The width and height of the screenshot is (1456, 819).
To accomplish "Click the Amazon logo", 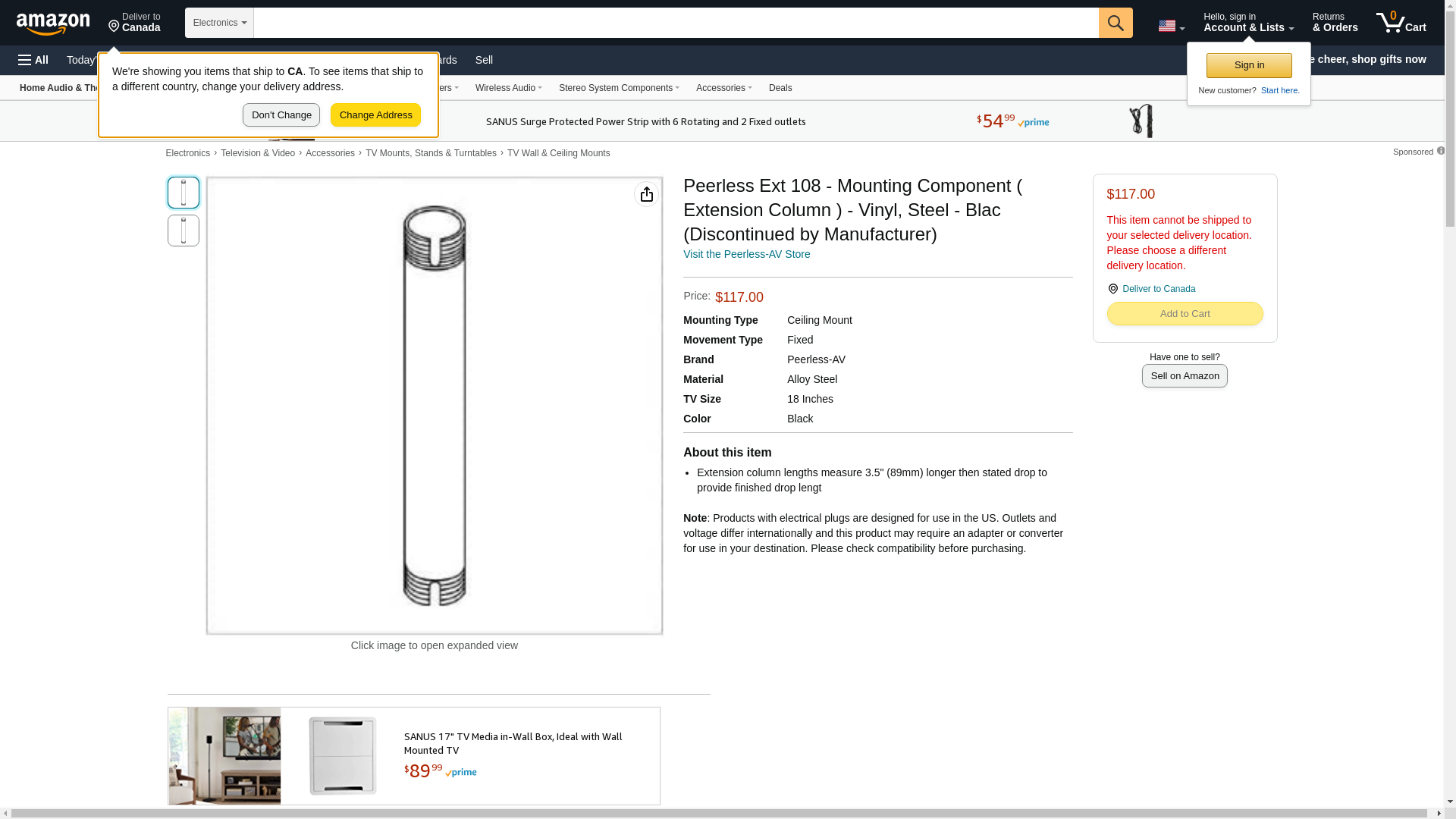I will click(53, 24).
